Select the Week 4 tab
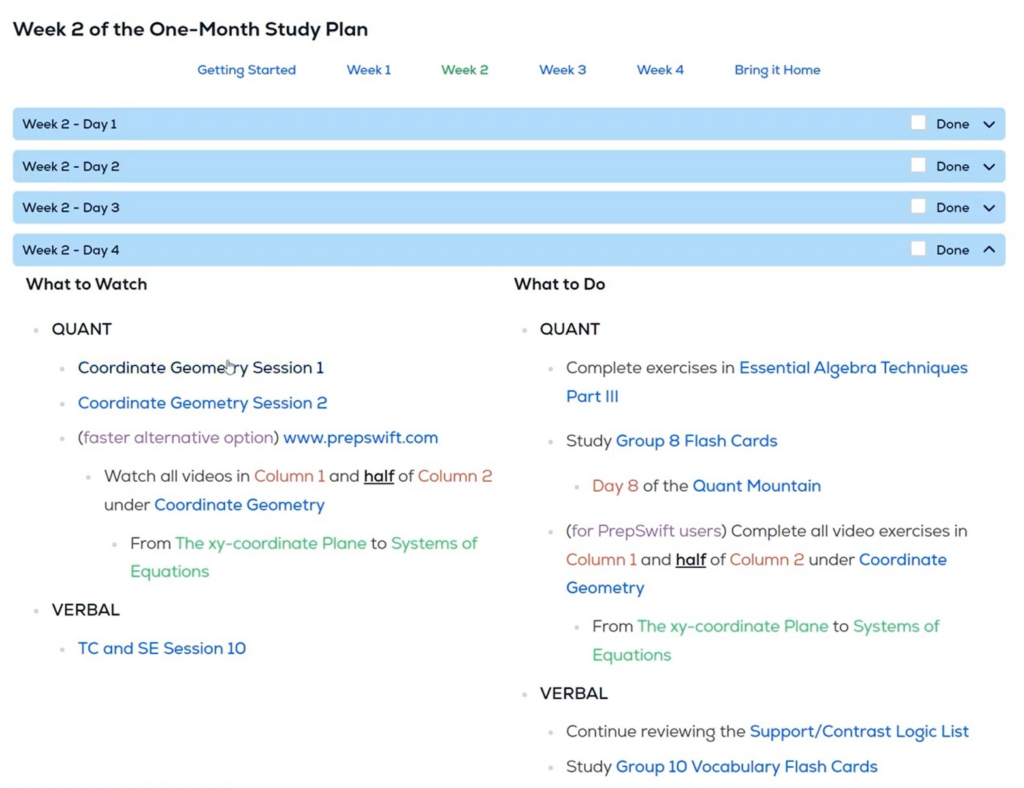Image resolution: width=1024 pixels, height=788 pixels. [x=660, y=70]
